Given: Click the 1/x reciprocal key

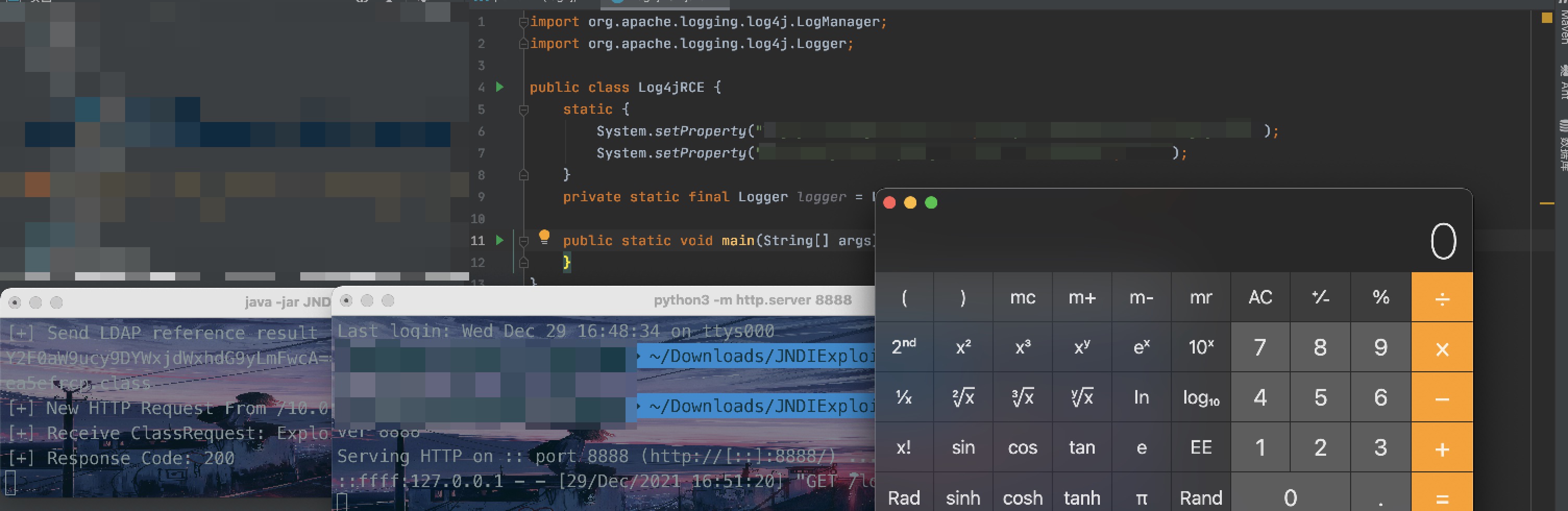Looking at the screenshot, I should 904,397.
